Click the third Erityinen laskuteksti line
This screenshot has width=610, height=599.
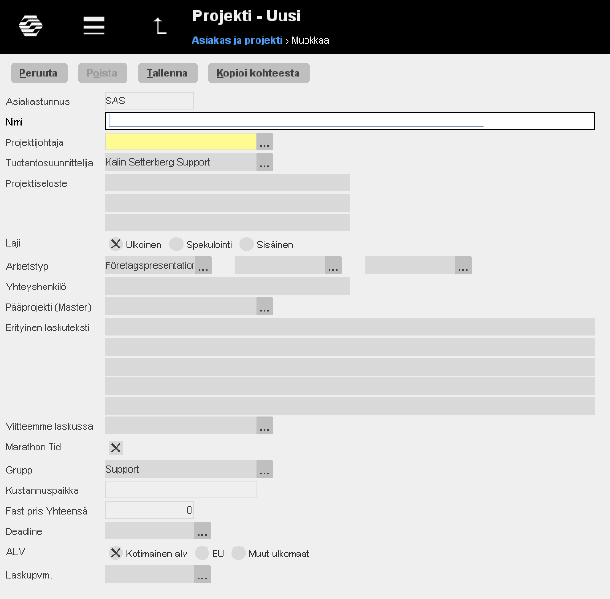click(350, 367)
